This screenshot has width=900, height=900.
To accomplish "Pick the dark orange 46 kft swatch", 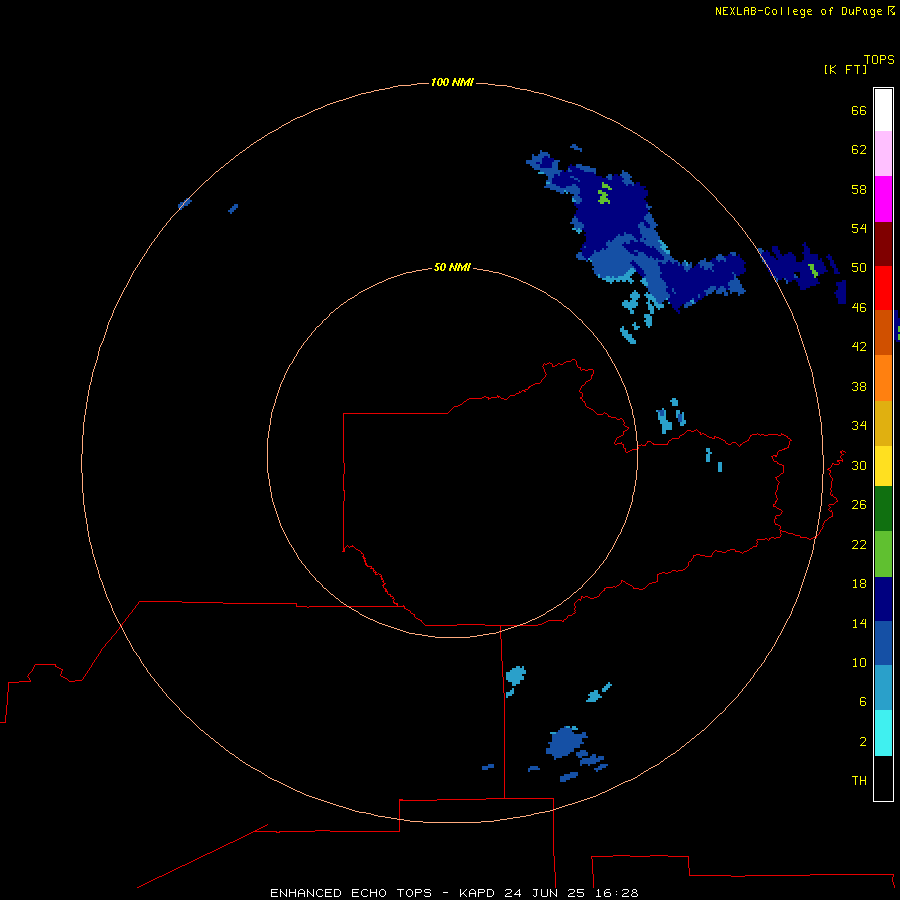I will 883,333.
